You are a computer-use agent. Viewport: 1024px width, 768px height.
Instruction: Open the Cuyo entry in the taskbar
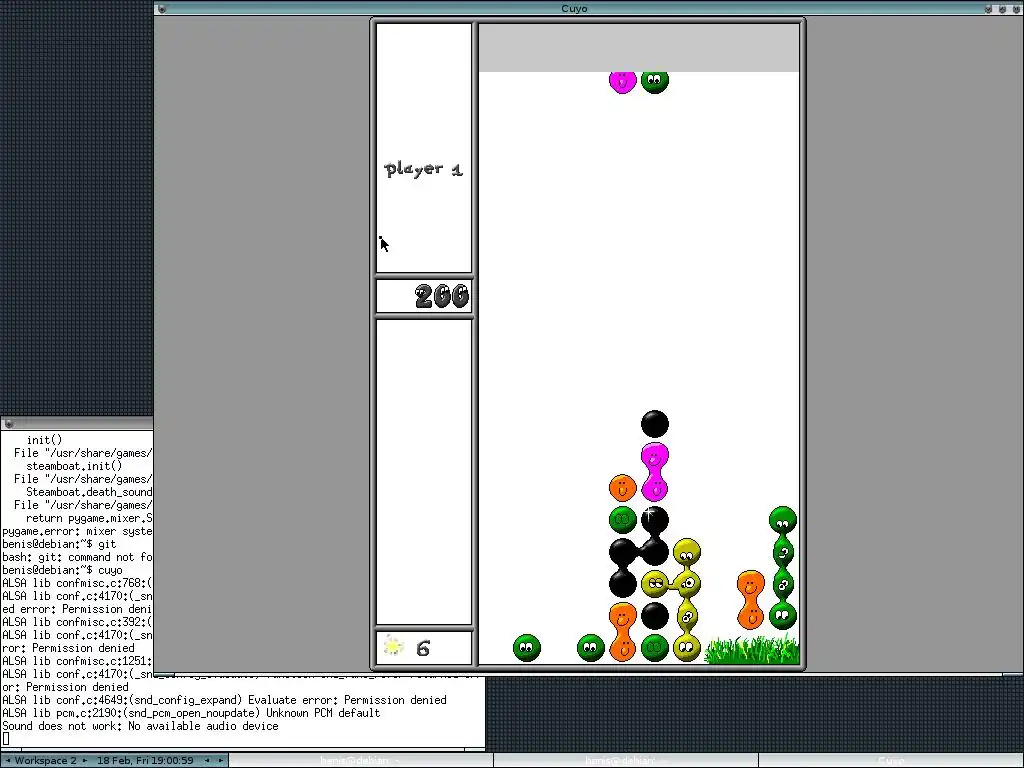coord(890,760)
